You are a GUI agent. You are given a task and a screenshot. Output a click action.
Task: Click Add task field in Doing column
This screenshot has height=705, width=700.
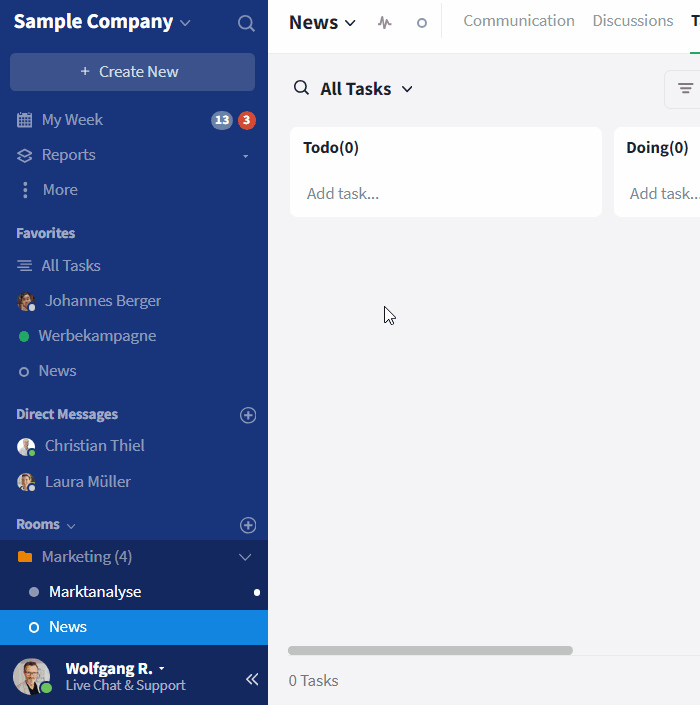point(664,194)
